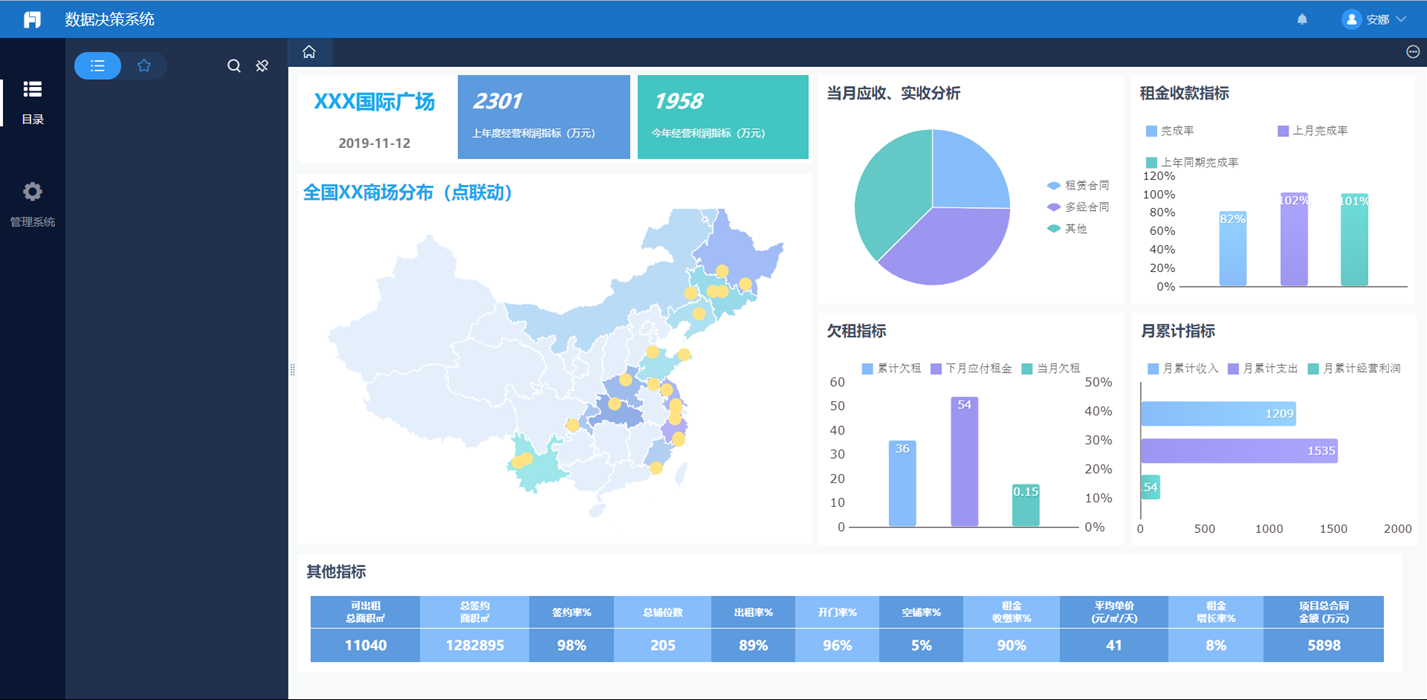Toggle the 租赁合同 pie legend item
The height and width of the screenshot is (700, 1427).
click(x=1078, y=185)
